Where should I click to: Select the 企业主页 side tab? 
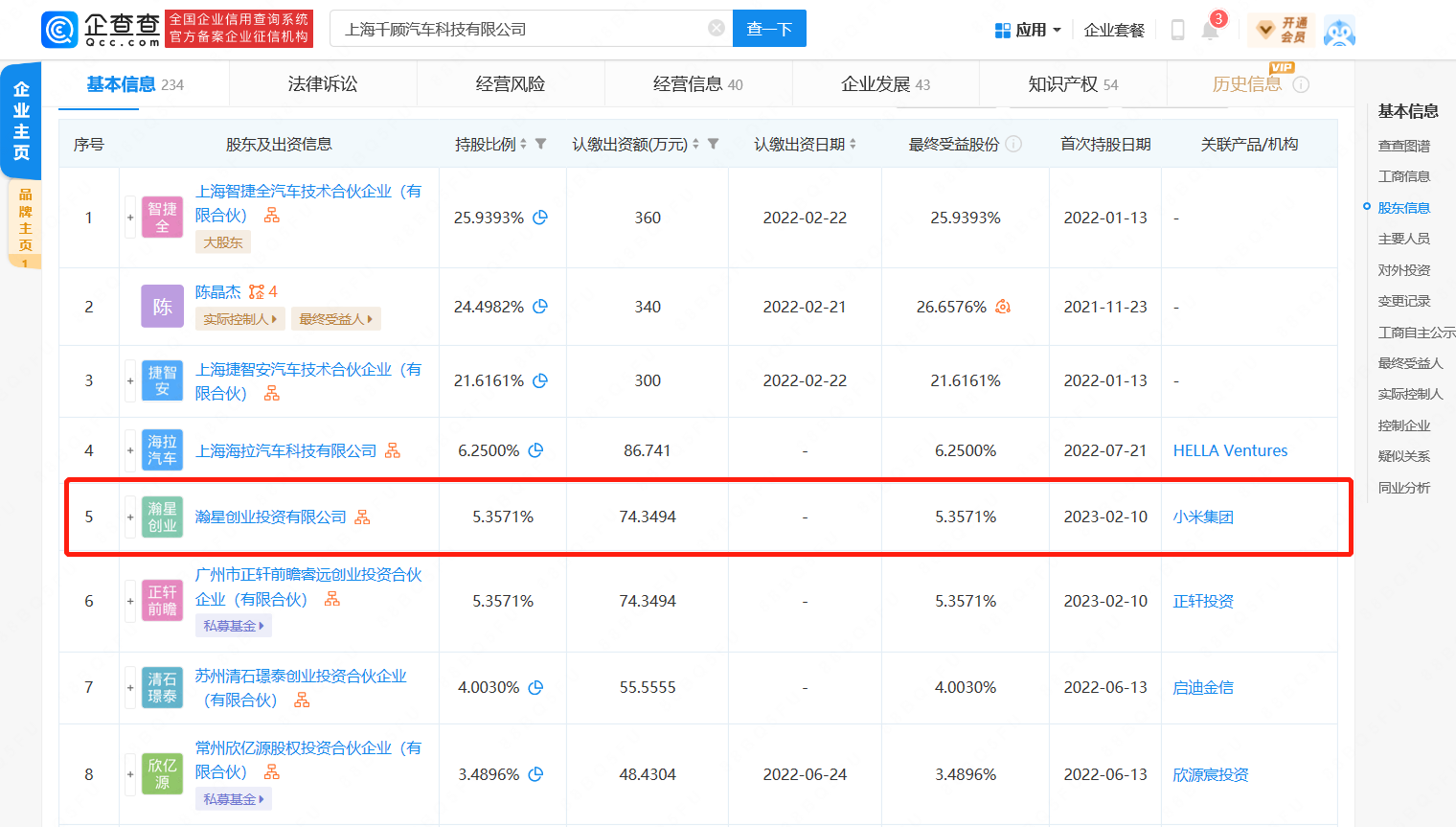(21, 121)
